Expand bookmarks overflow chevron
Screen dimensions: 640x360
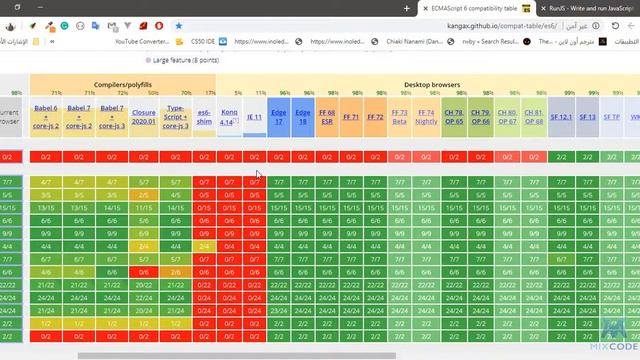52,42
